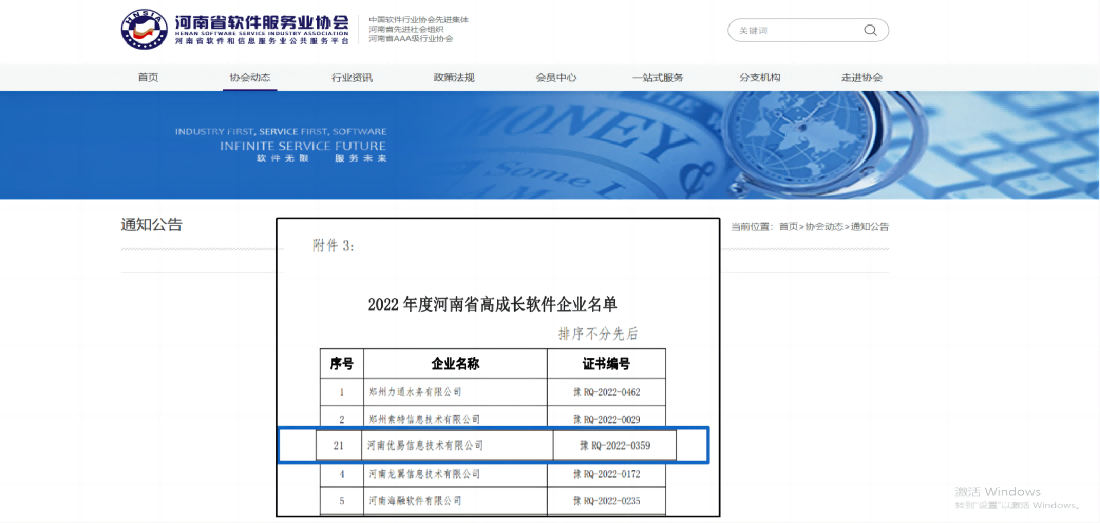The width and height of the screenshot is (1100, 523).
Task: Click certificate number 豫RQ-2022-0029
Action: (x=607, y=419)
